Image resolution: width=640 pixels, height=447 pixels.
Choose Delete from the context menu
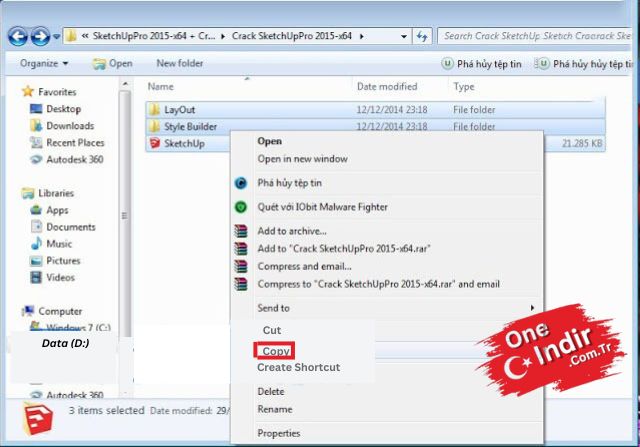tap(271, 391)
